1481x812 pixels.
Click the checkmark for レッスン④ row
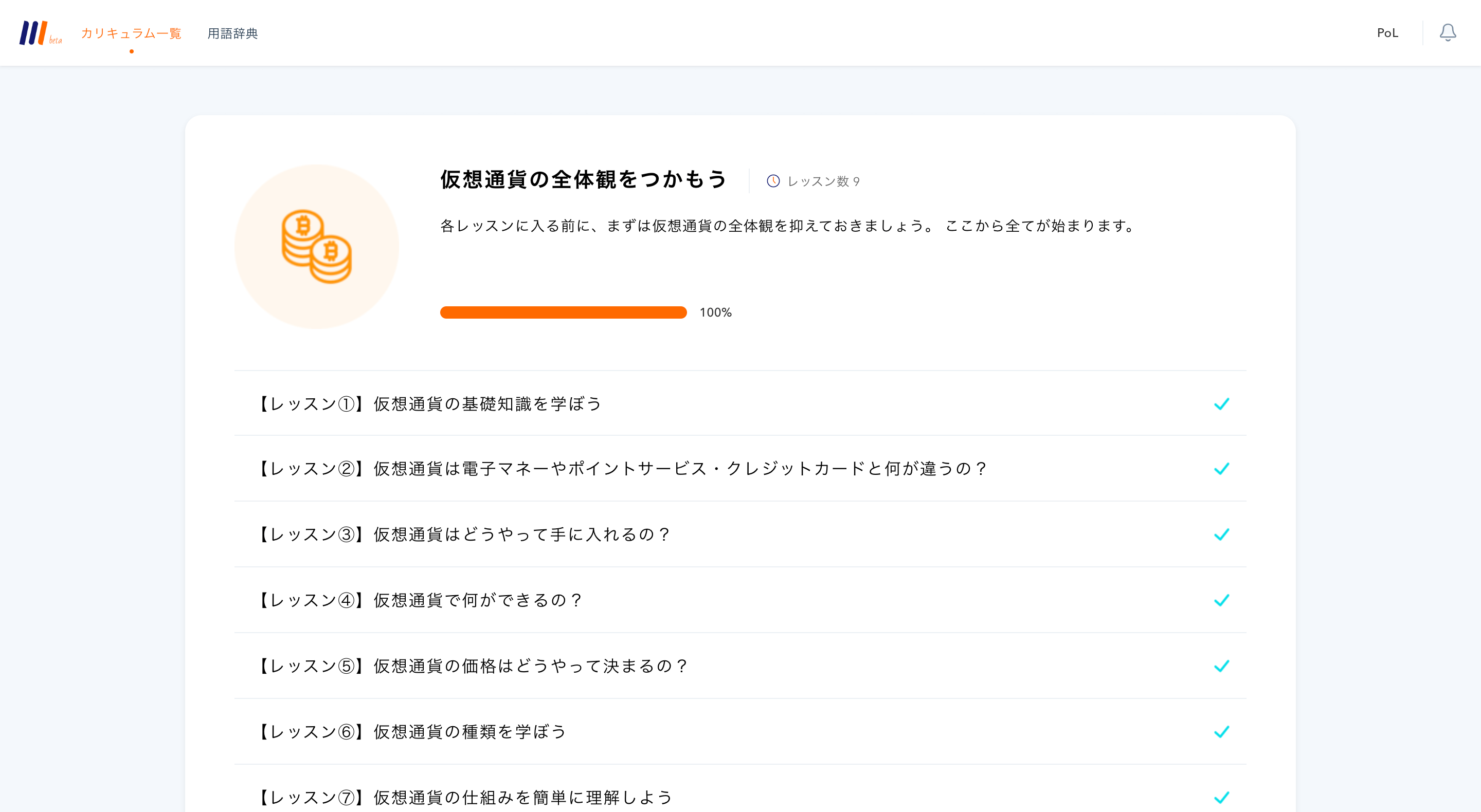point(1221,601)
